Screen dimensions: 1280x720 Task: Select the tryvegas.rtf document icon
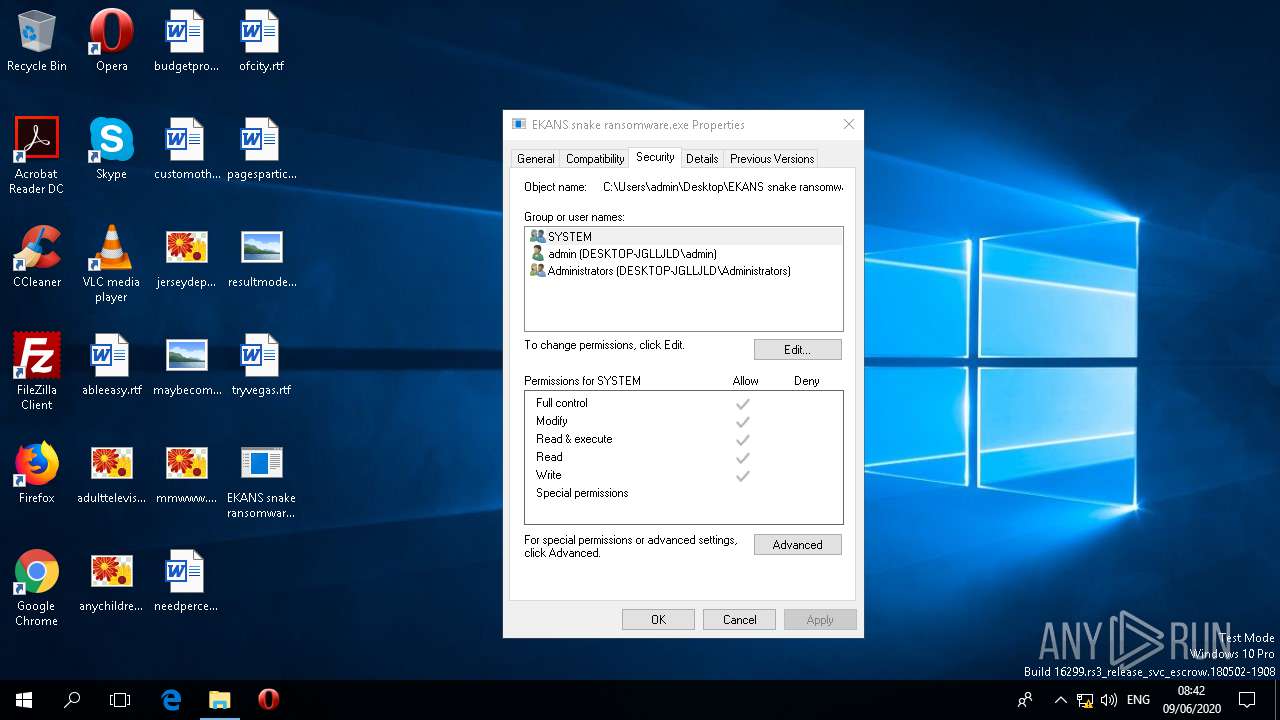click(261, 365)
